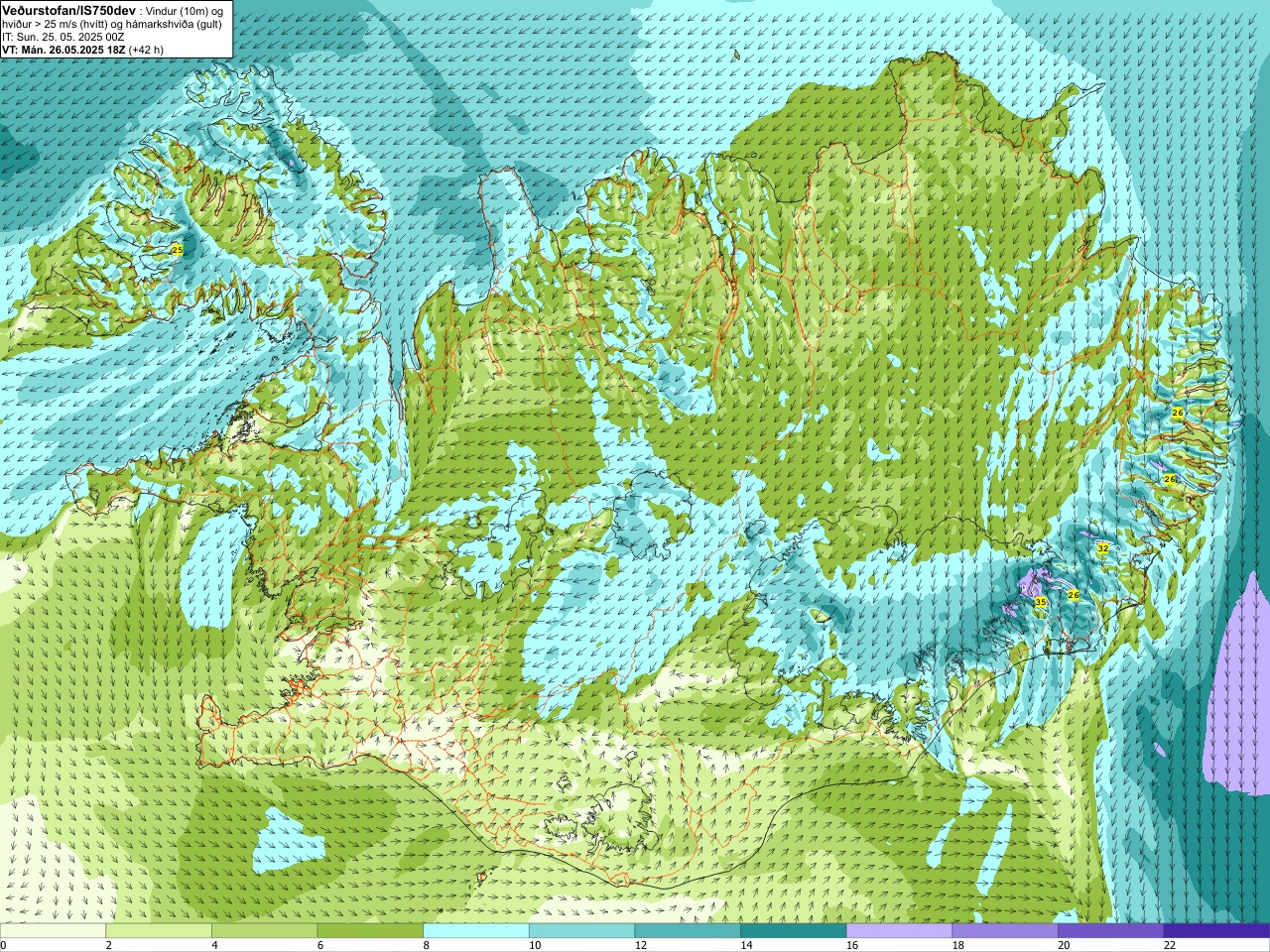Select the darkest purple legend swatch above 22
The image size is (1270, 952).
[1216, 931]
